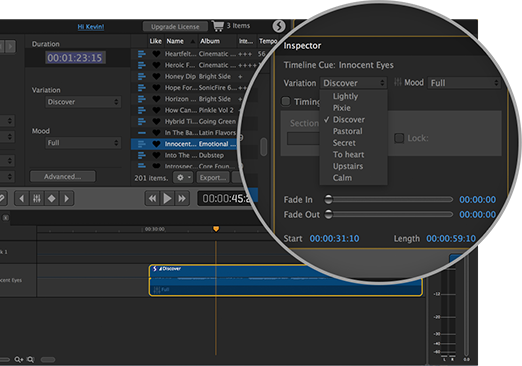The width and height of the screenshot is (522, 366).
Task: Select Pixie from the variation menu
Action: [x=342, y=108]
